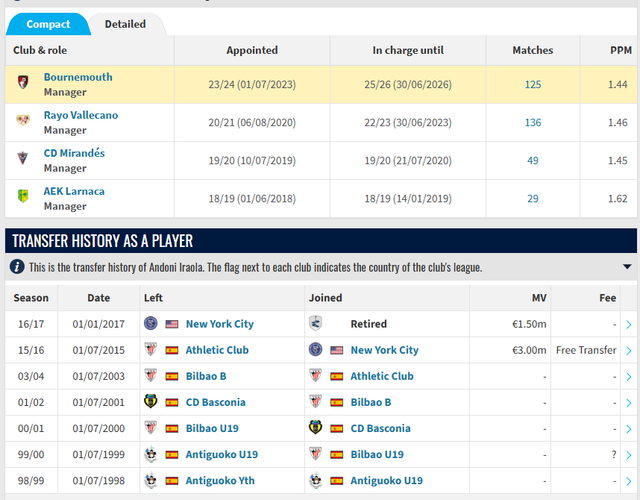Click New York City crest in 15/16 Joined column

click(x=316, y=349)
